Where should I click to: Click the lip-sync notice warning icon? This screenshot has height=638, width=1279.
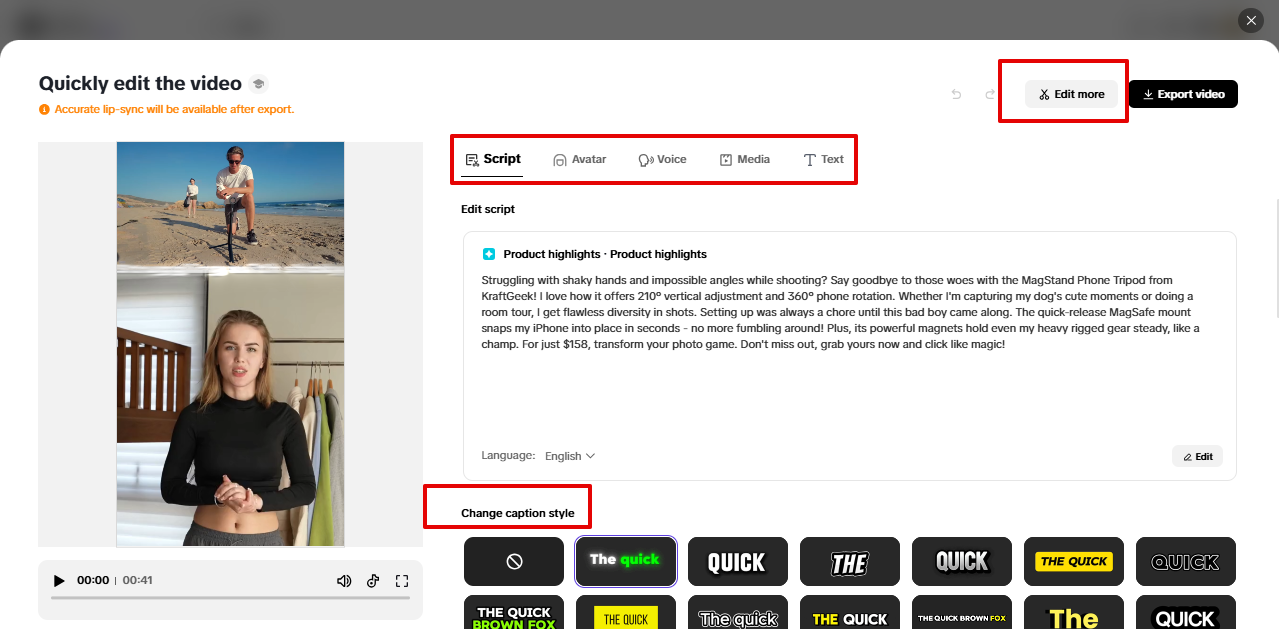point(44,109)
